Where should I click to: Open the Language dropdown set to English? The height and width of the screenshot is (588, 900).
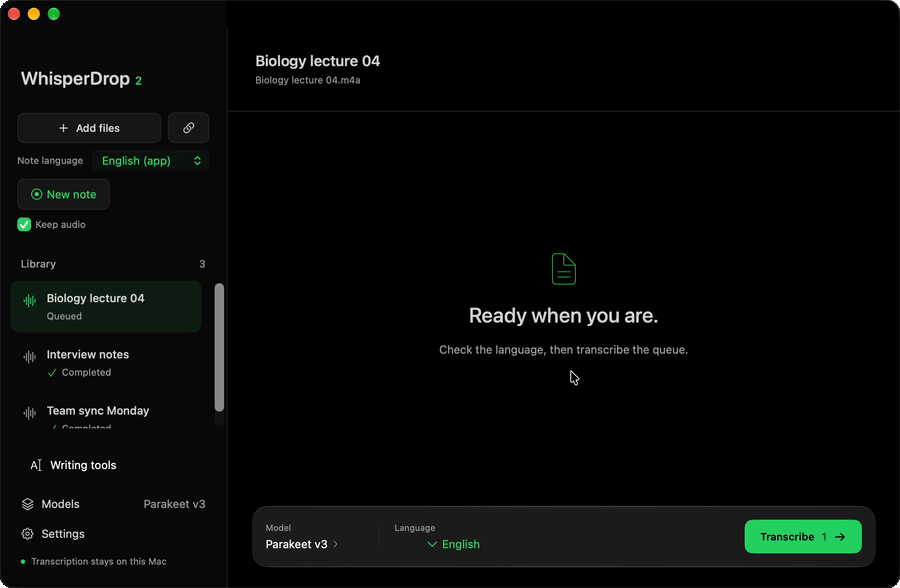[453, 544]
